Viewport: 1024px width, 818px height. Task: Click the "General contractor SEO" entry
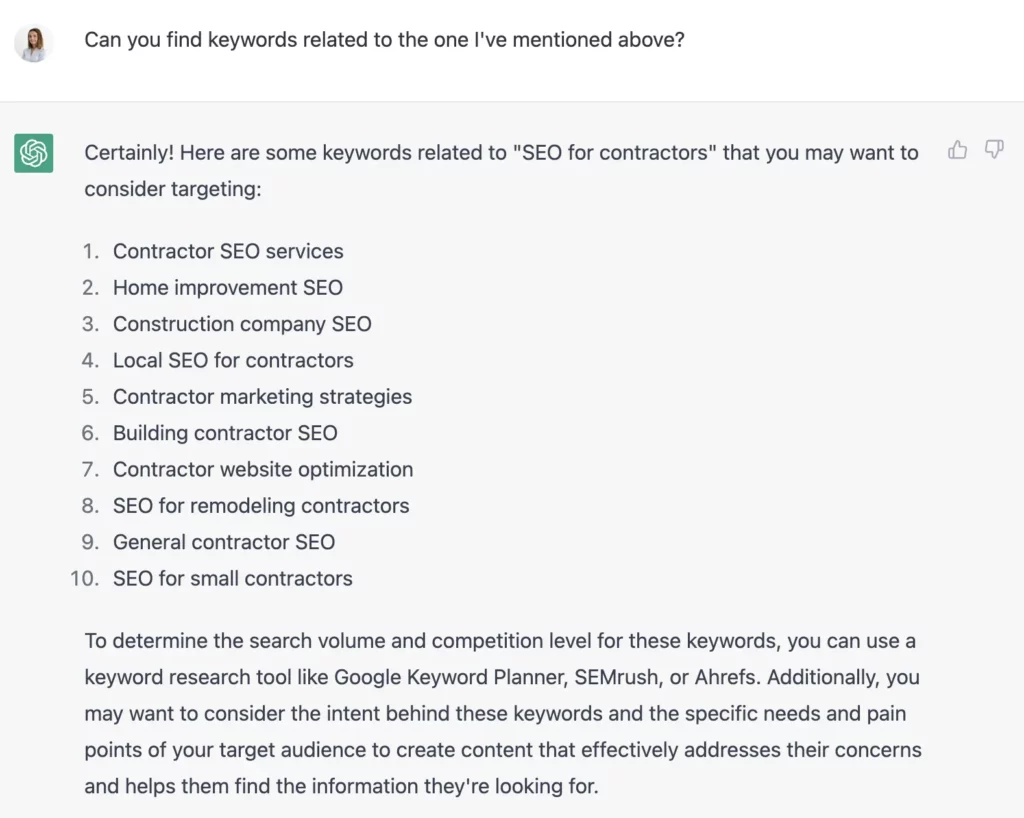tap(223, 542)
